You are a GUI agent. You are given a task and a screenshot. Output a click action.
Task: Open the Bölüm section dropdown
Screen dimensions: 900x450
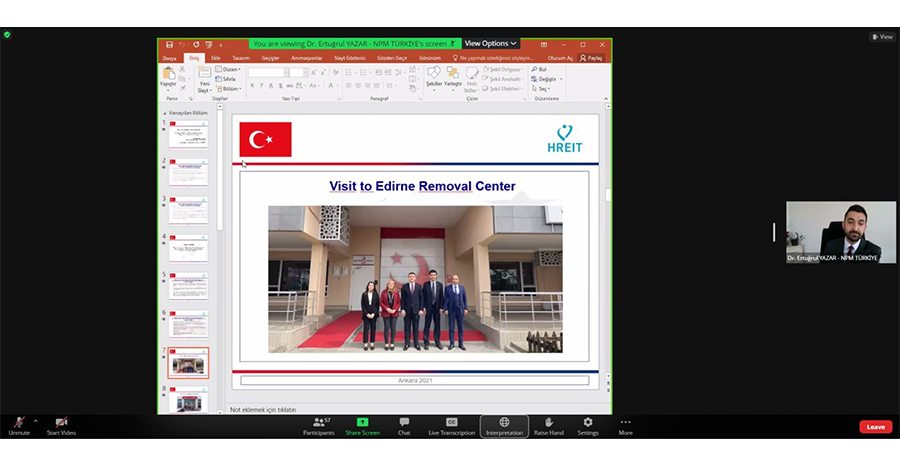tap(229, 89)
